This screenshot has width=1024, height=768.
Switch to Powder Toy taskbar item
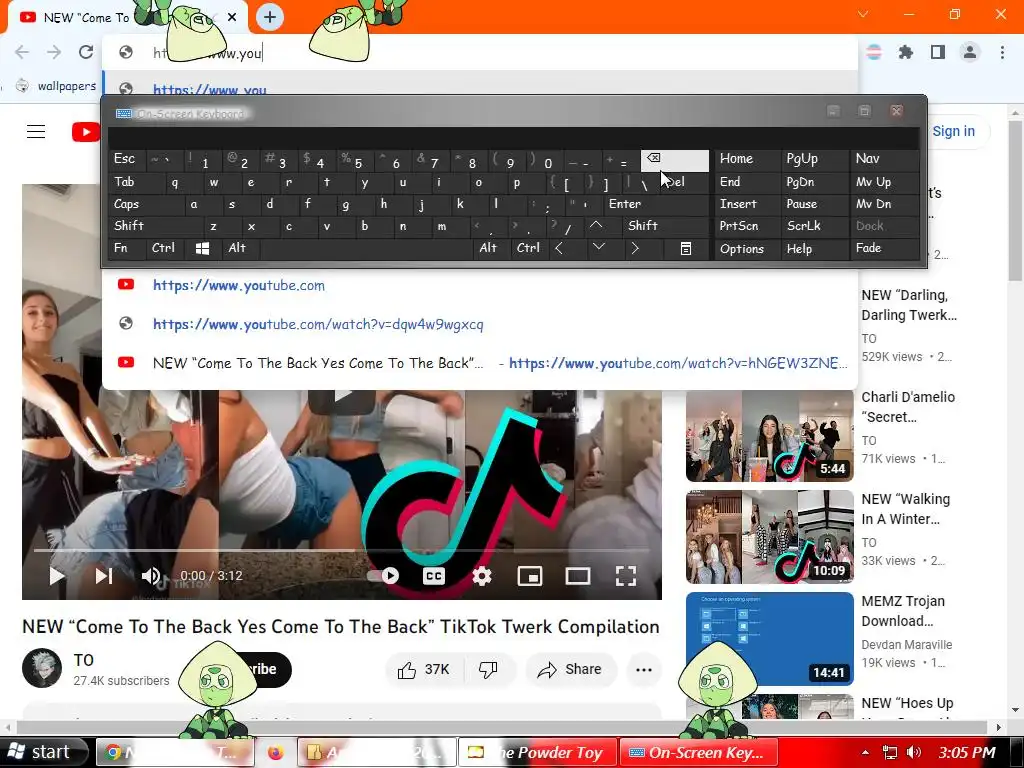pos(537,752)
